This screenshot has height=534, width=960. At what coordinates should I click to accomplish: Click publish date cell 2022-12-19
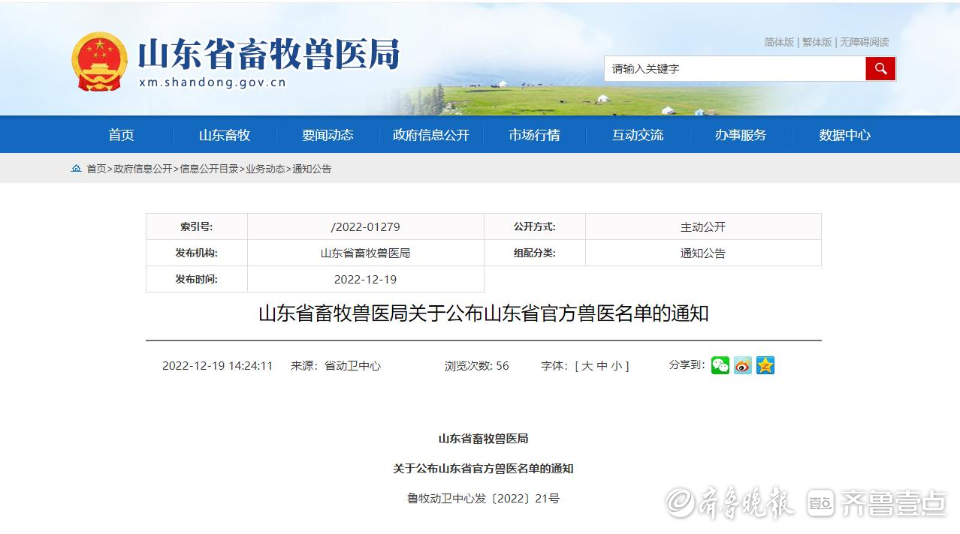point(366,279)
